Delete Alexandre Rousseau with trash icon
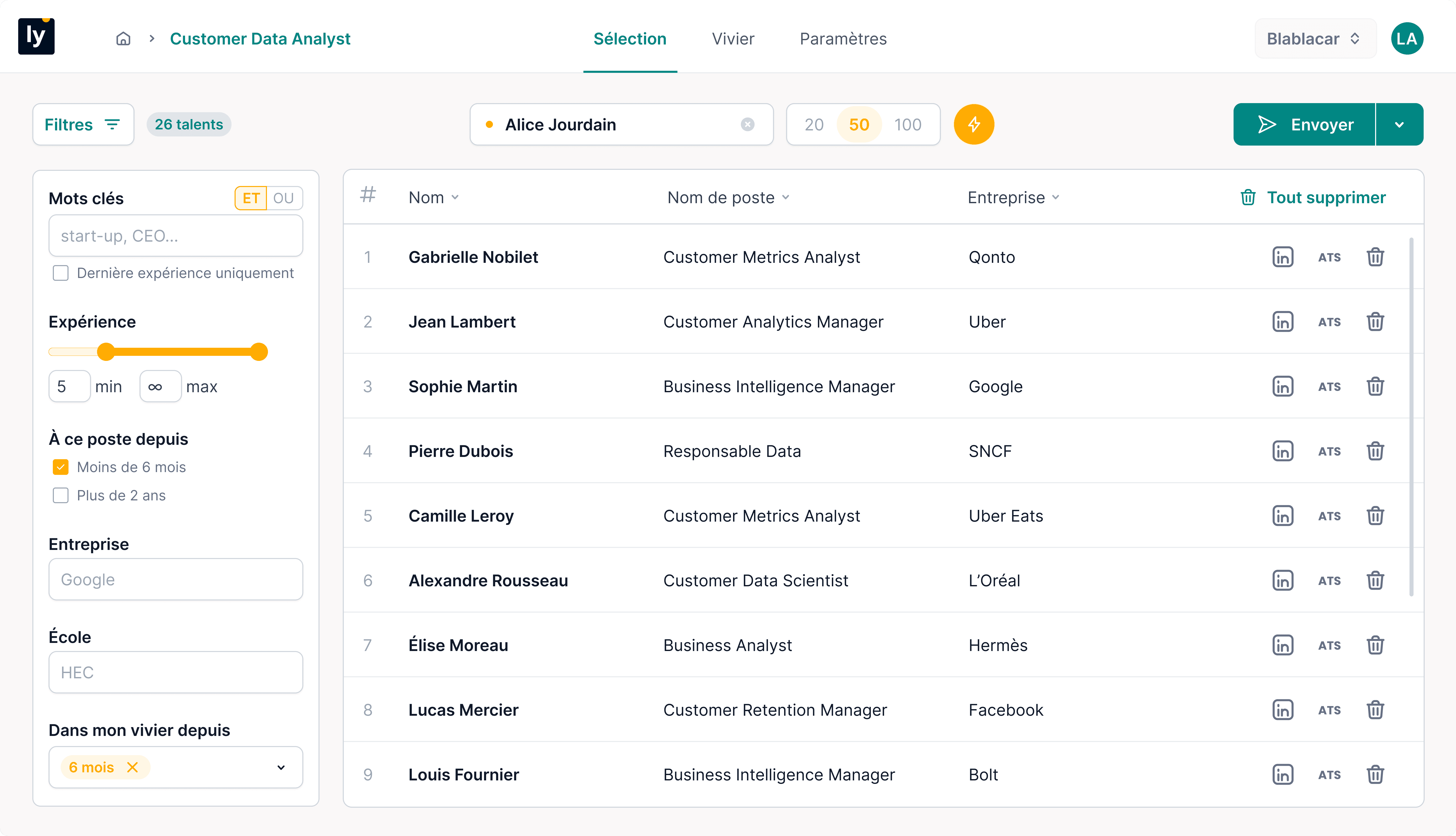Image resolution: width=1456 pixels, height=836 pixels. pyautogui.click(x=1375, y=580)
